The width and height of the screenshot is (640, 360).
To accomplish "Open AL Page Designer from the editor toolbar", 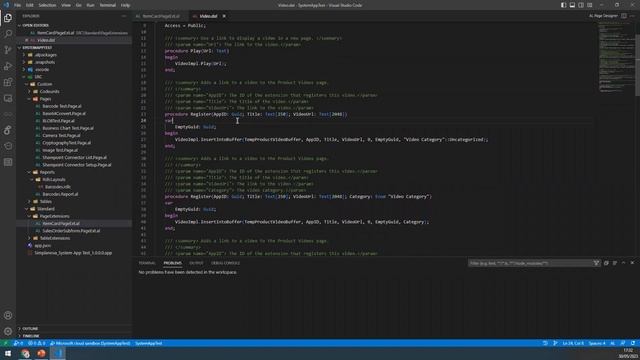I will click(603, 16).
